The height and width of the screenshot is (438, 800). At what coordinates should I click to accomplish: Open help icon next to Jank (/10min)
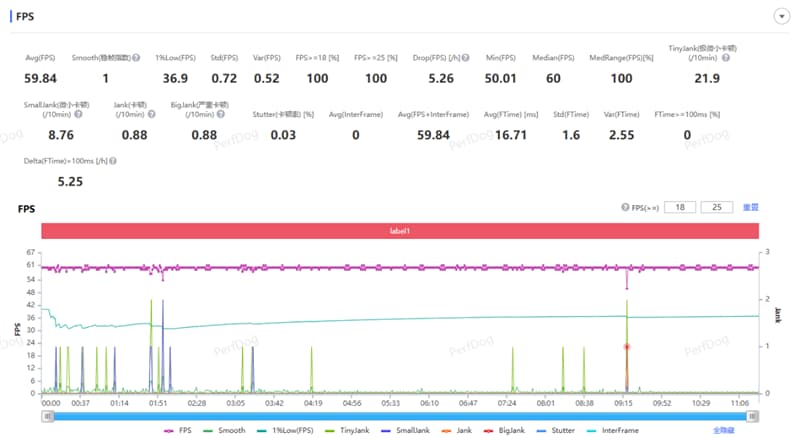point(152,114)
